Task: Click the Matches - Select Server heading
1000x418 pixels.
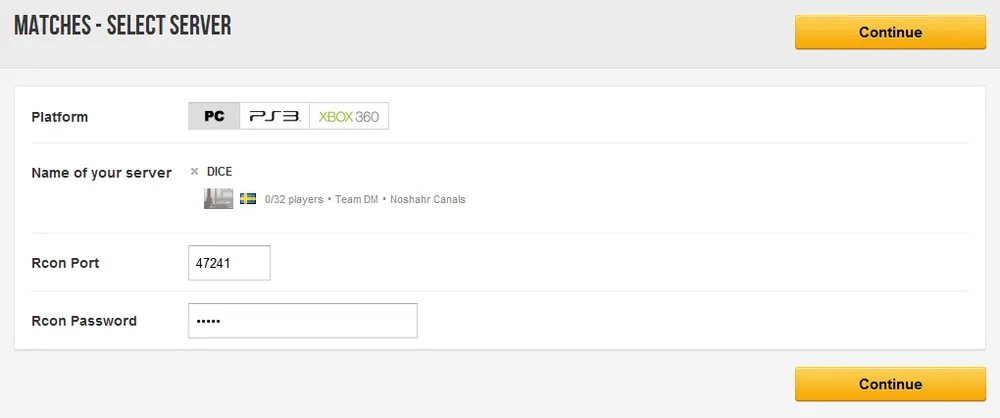Action: point(122,26)
